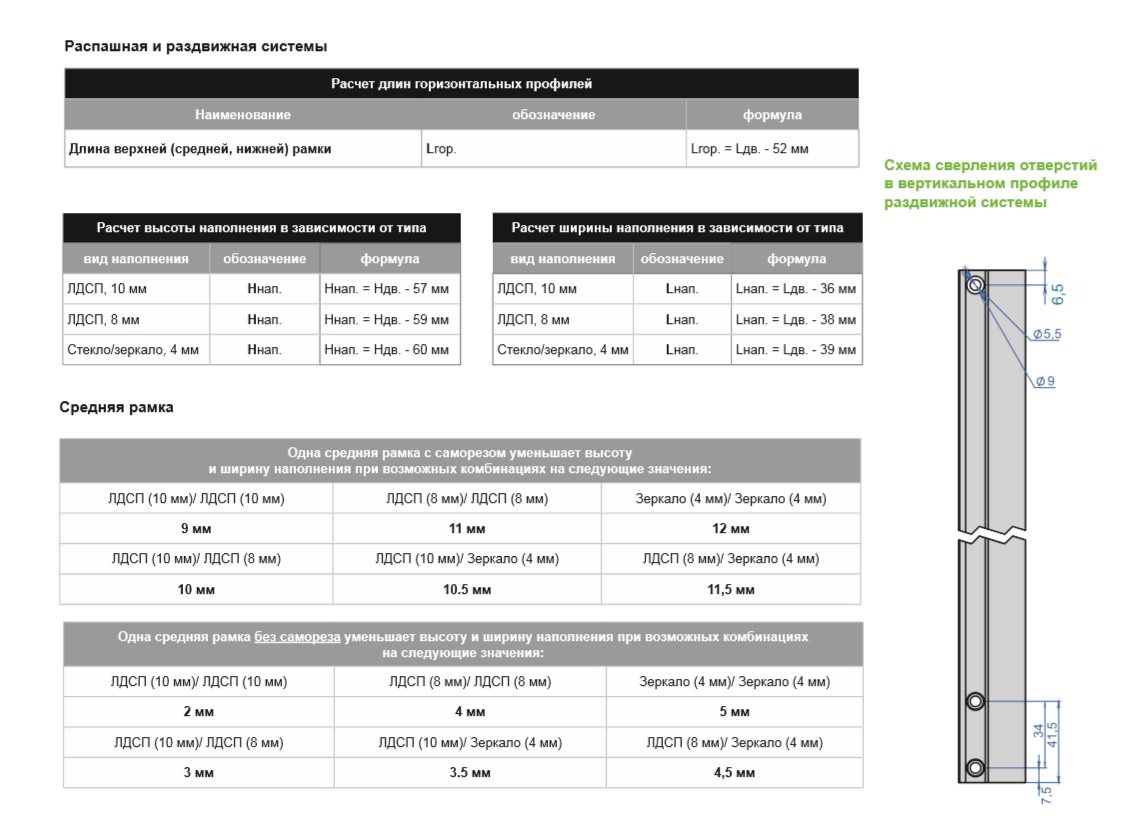This screenshot has height=833, width=1139.
Task: Select the Ø5,5 diameter dimension label
Action: pyautogui.click(x=1046, y=334)
